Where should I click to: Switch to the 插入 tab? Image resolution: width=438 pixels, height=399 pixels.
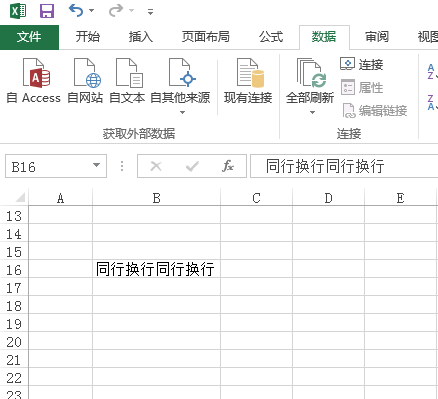click(141, 37)
